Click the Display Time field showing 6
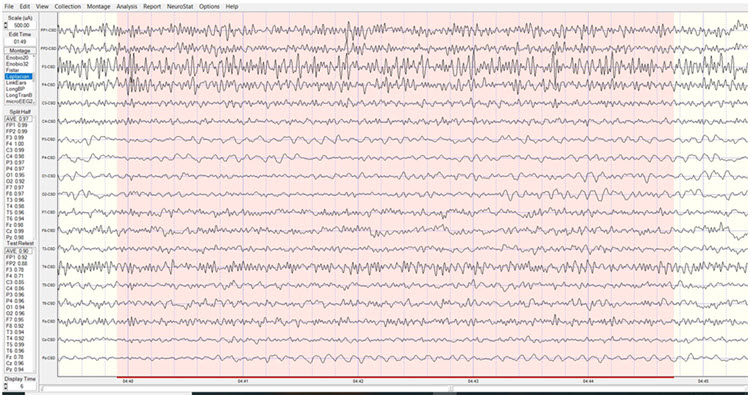Screen dimensions: 750x395 (x=22, y=386)
